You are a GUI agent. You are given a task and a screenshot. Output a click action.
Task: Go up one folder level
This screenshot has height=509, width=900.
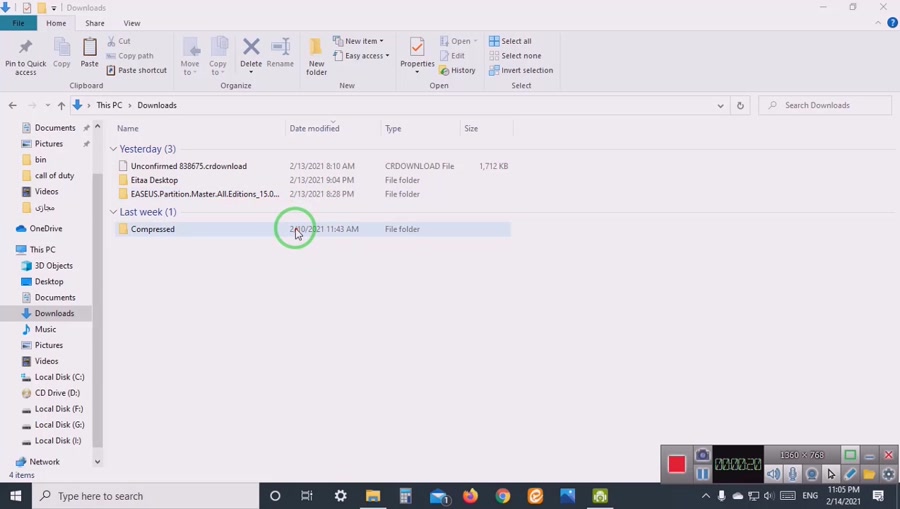[x=61, y=106]
